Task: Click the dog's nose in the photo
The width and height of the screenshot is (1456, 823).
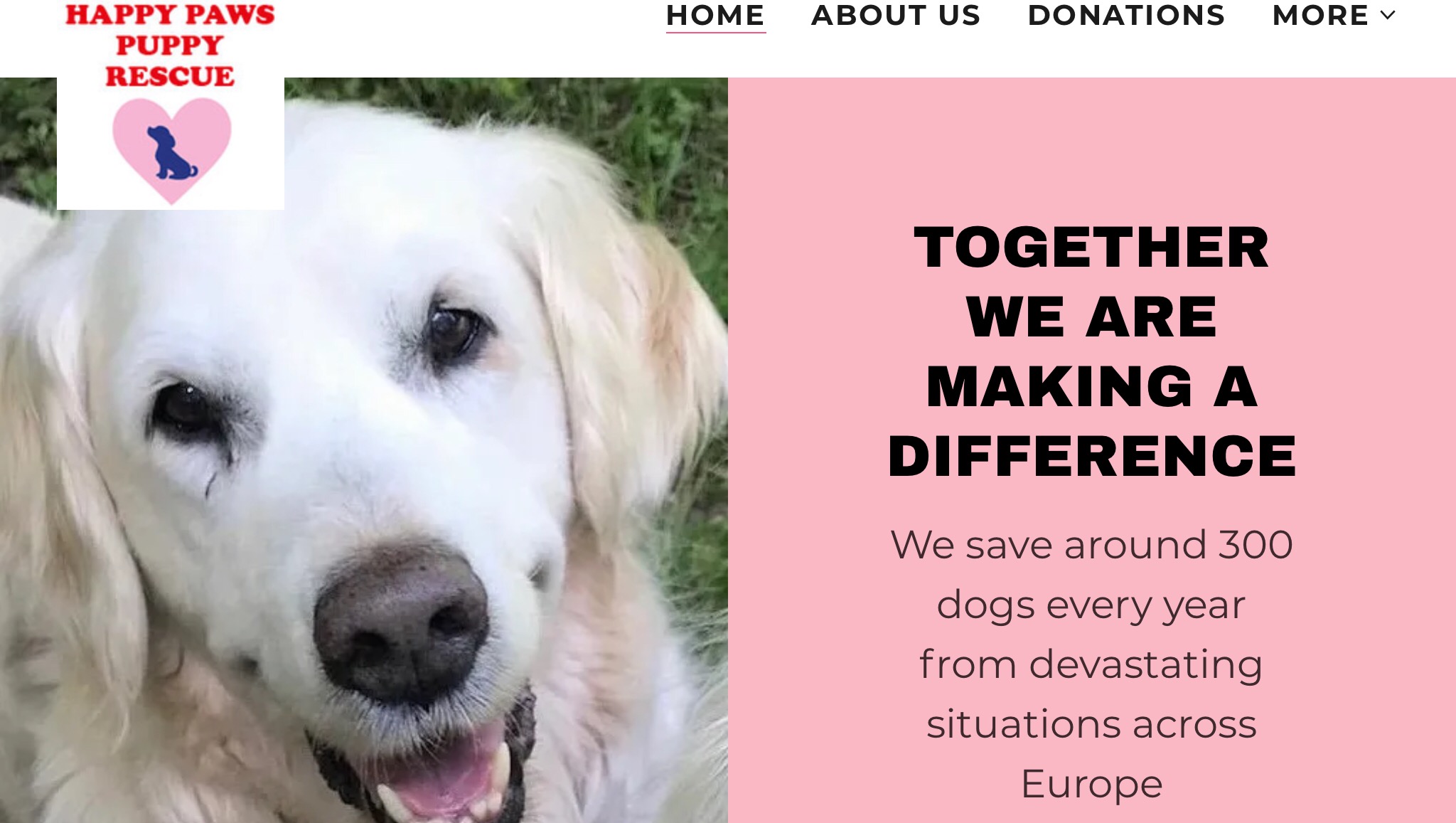Action: pos(402,621)
